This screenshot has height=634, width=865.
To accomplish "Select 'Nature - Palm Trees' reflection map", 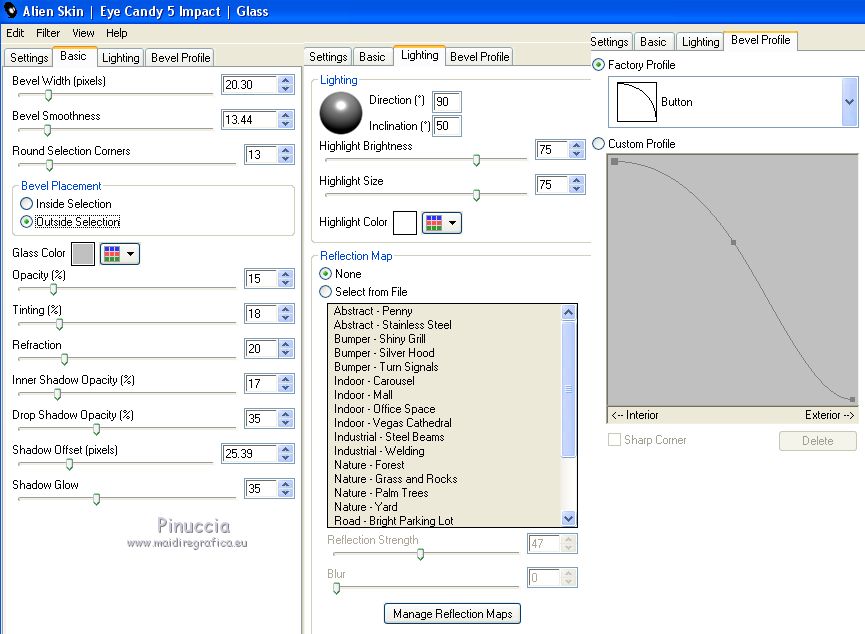I will click(x=381, y=493).
